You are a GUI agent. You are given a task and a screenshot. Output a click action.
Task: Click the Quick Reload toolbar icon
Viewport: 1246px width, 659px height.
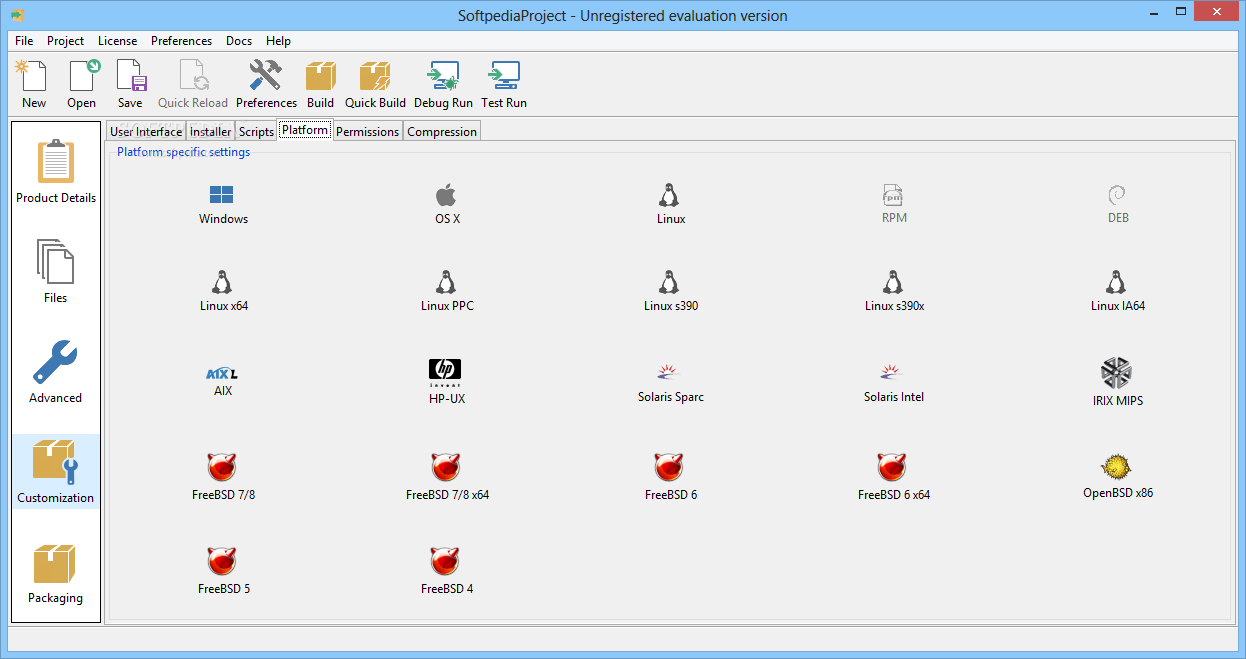point(193,84)
